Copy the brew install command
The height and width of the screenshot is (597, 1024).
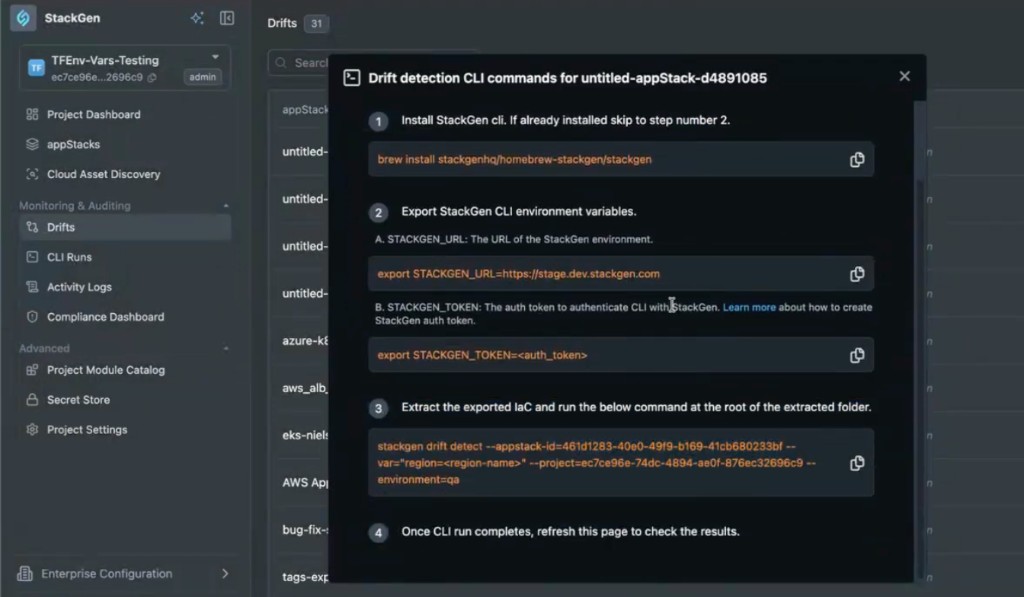point(857,160)
